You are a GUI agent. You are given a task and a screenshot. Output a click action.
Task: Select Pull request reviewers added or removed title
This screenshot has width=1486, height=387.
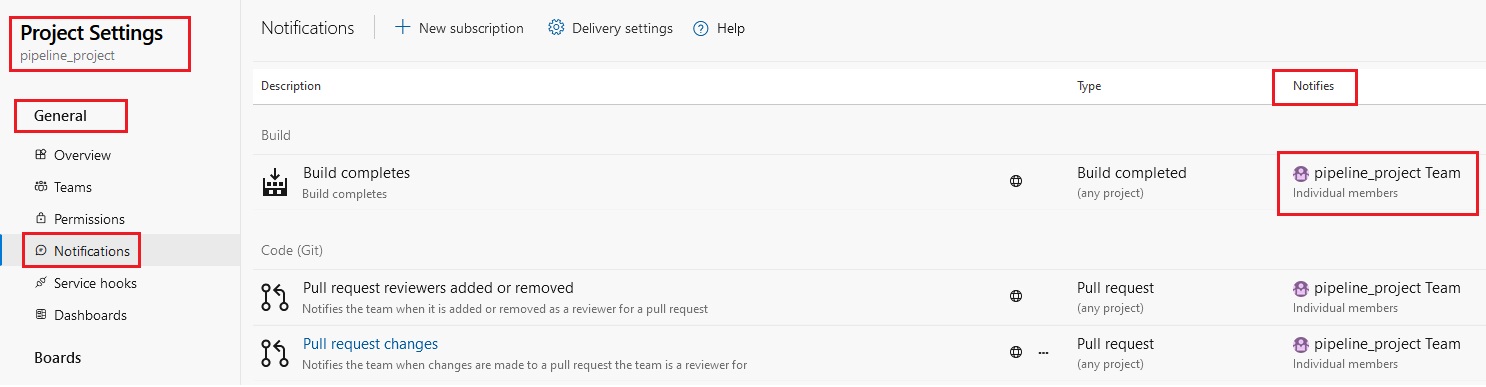click(x=438, y=288)
